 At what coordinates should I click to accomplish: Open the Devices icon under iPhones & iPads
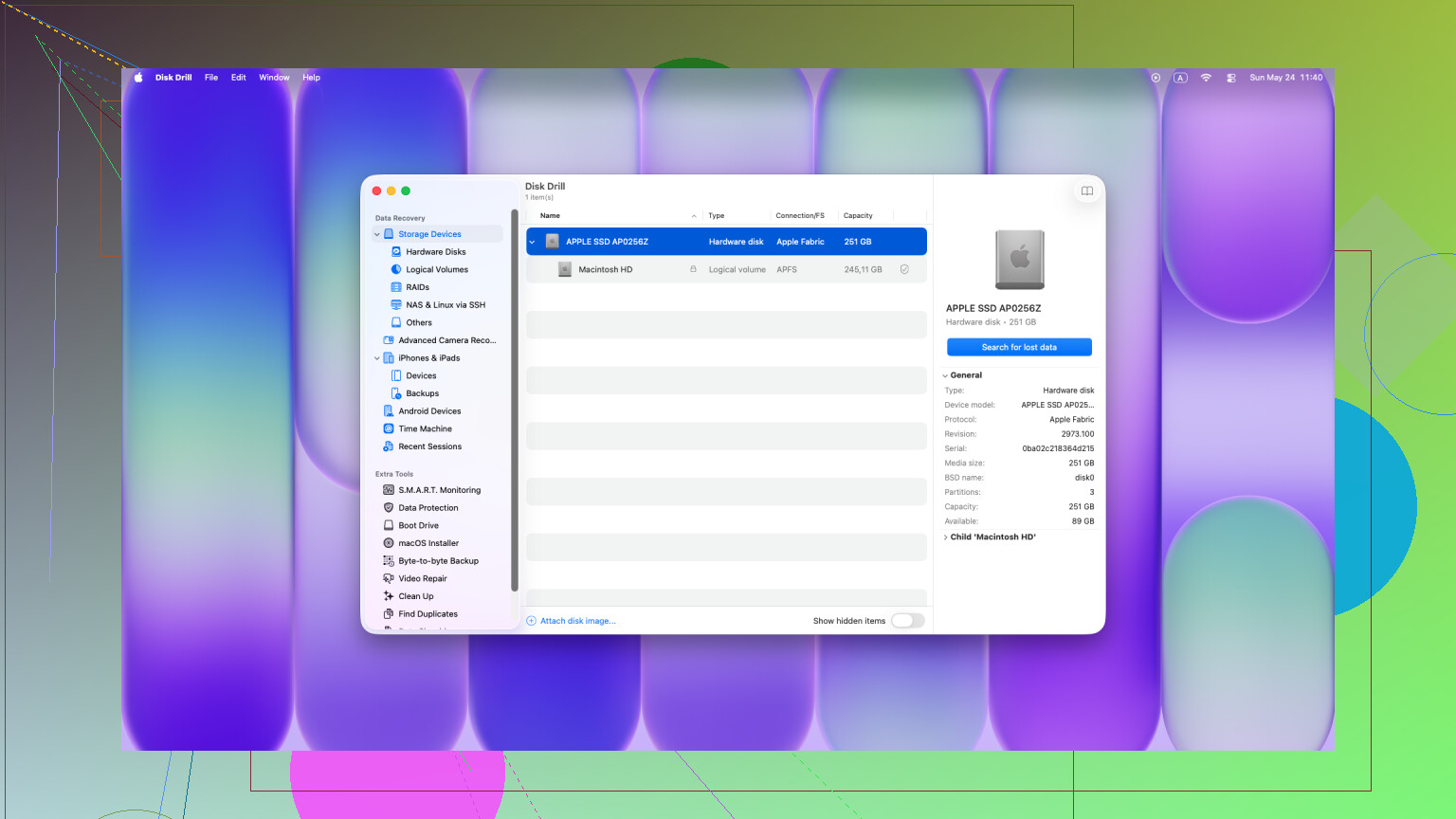[396, 375]
